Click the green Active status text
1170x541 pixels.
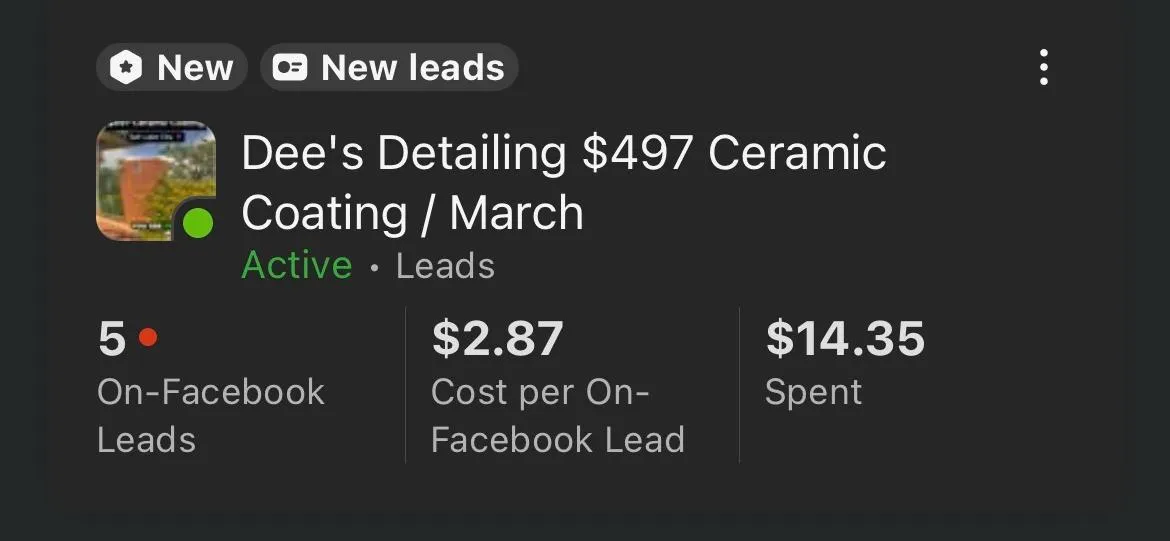pyautogui.click(x=297, y=266)
